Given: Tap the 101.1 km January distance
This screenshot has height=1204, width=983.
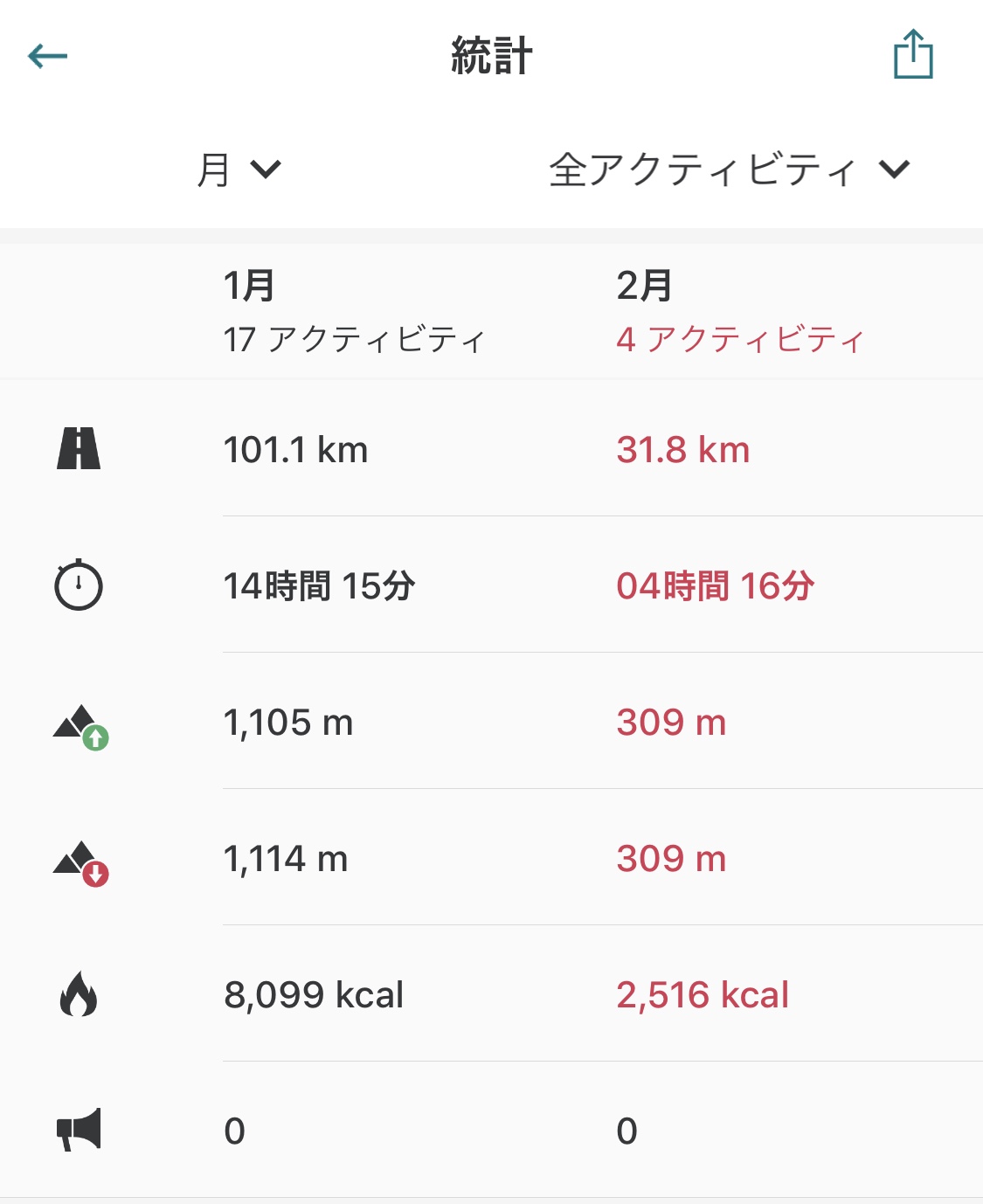Looking at the screenshot, I should tap(295, 450).
